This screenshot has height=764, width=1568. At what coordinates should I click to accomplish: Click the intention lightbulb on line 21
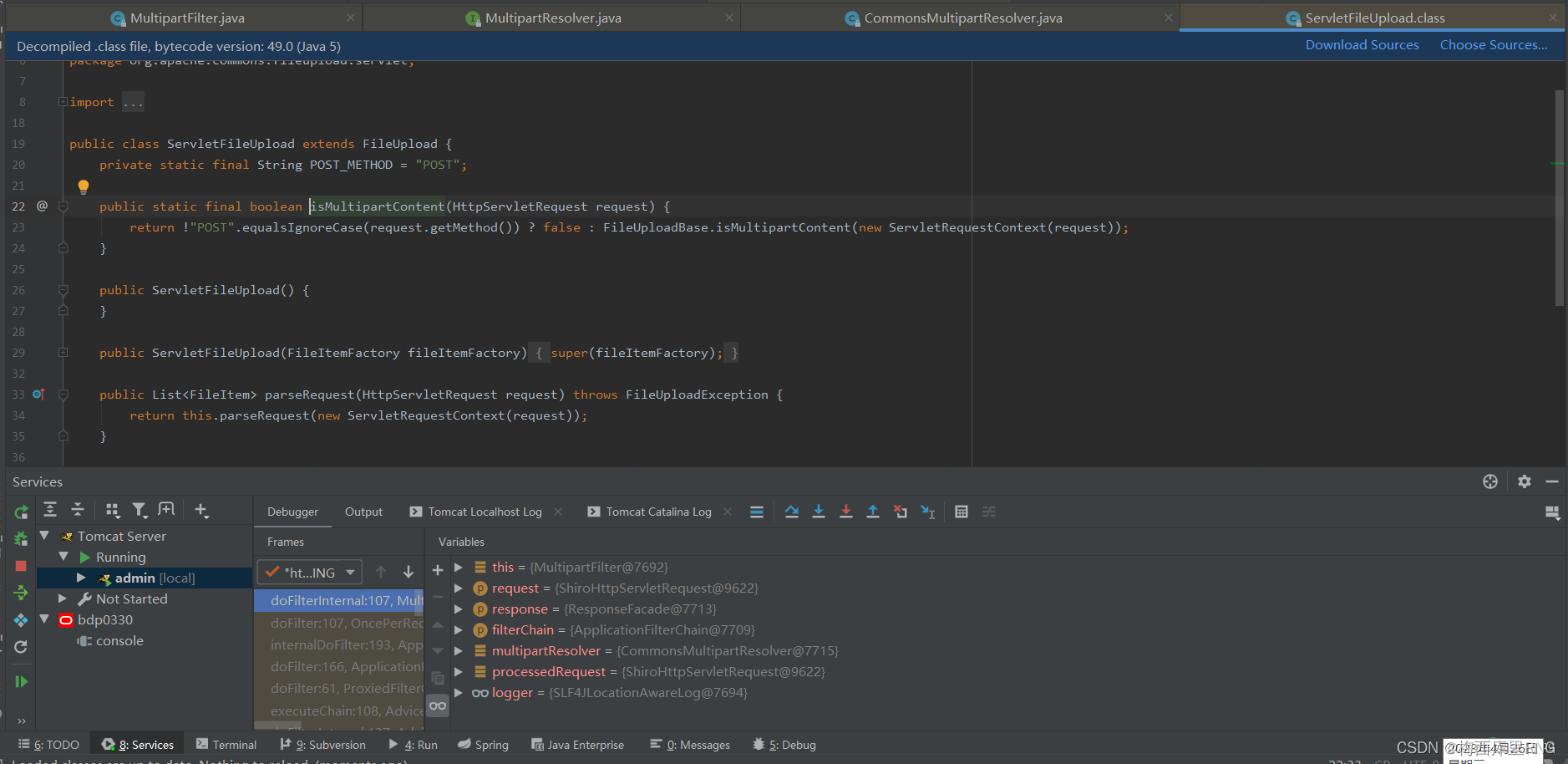84,186
